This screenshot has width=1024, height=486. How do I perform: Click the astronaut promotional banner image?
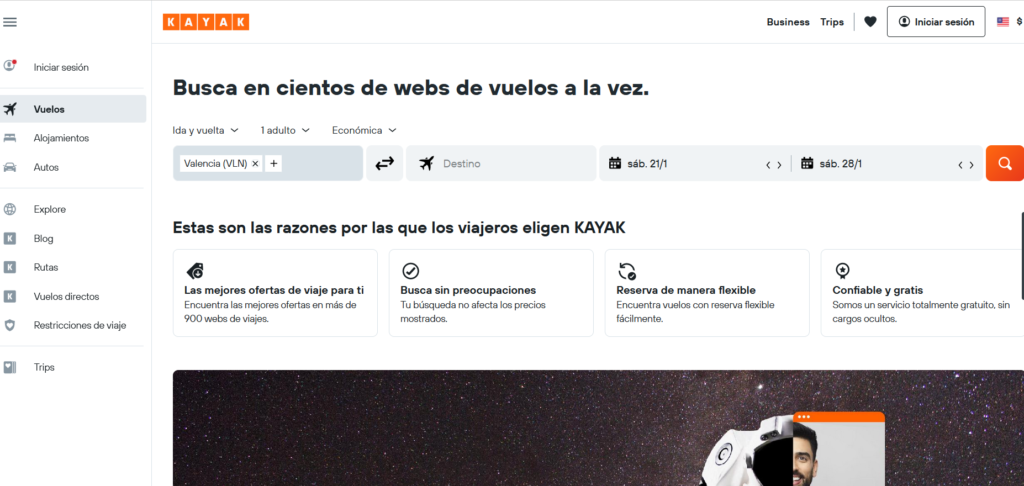point(598,428)
